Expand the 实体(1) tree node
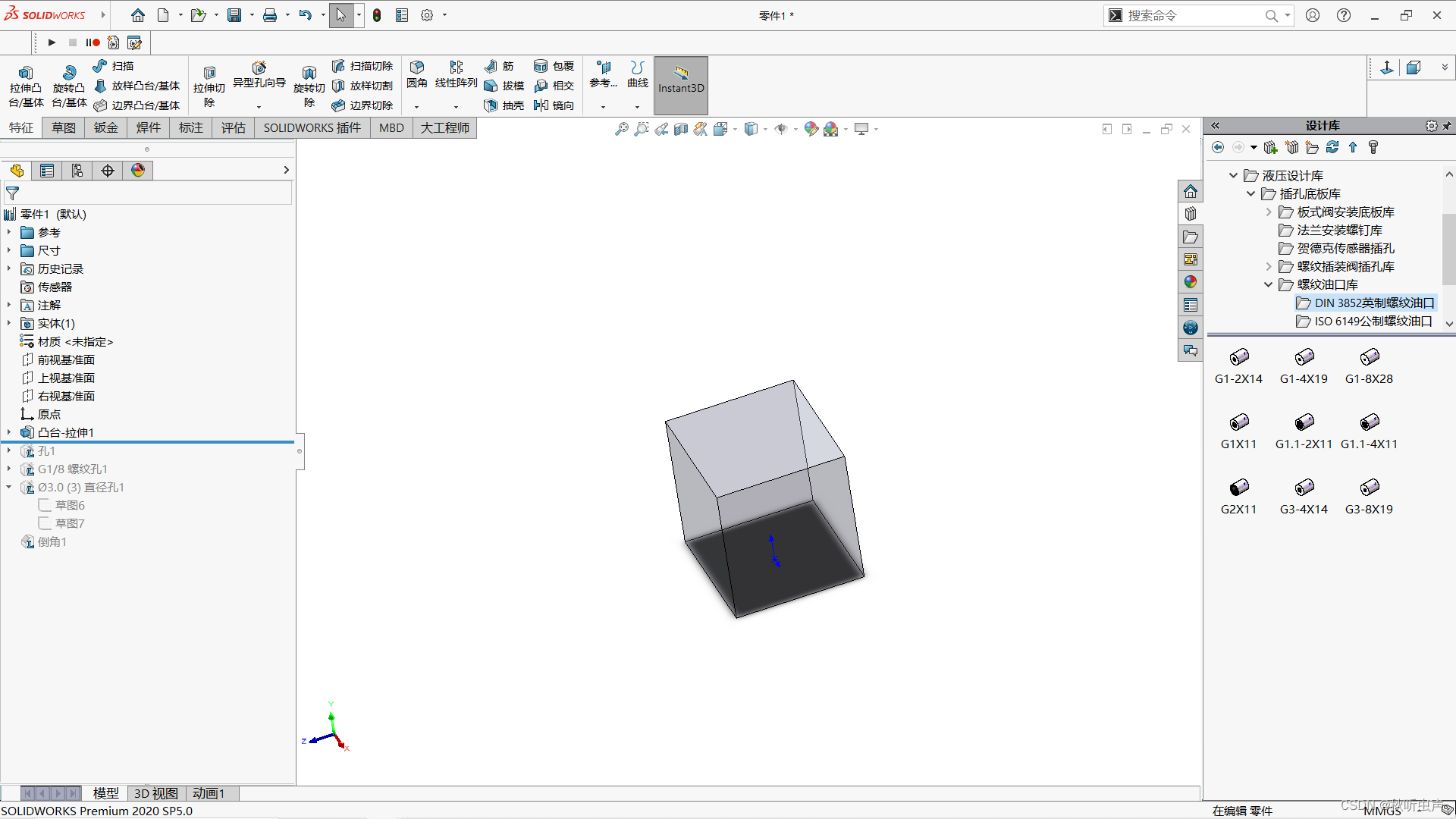The height and width of the screenshot is (819, 1456). coord(9,324)
